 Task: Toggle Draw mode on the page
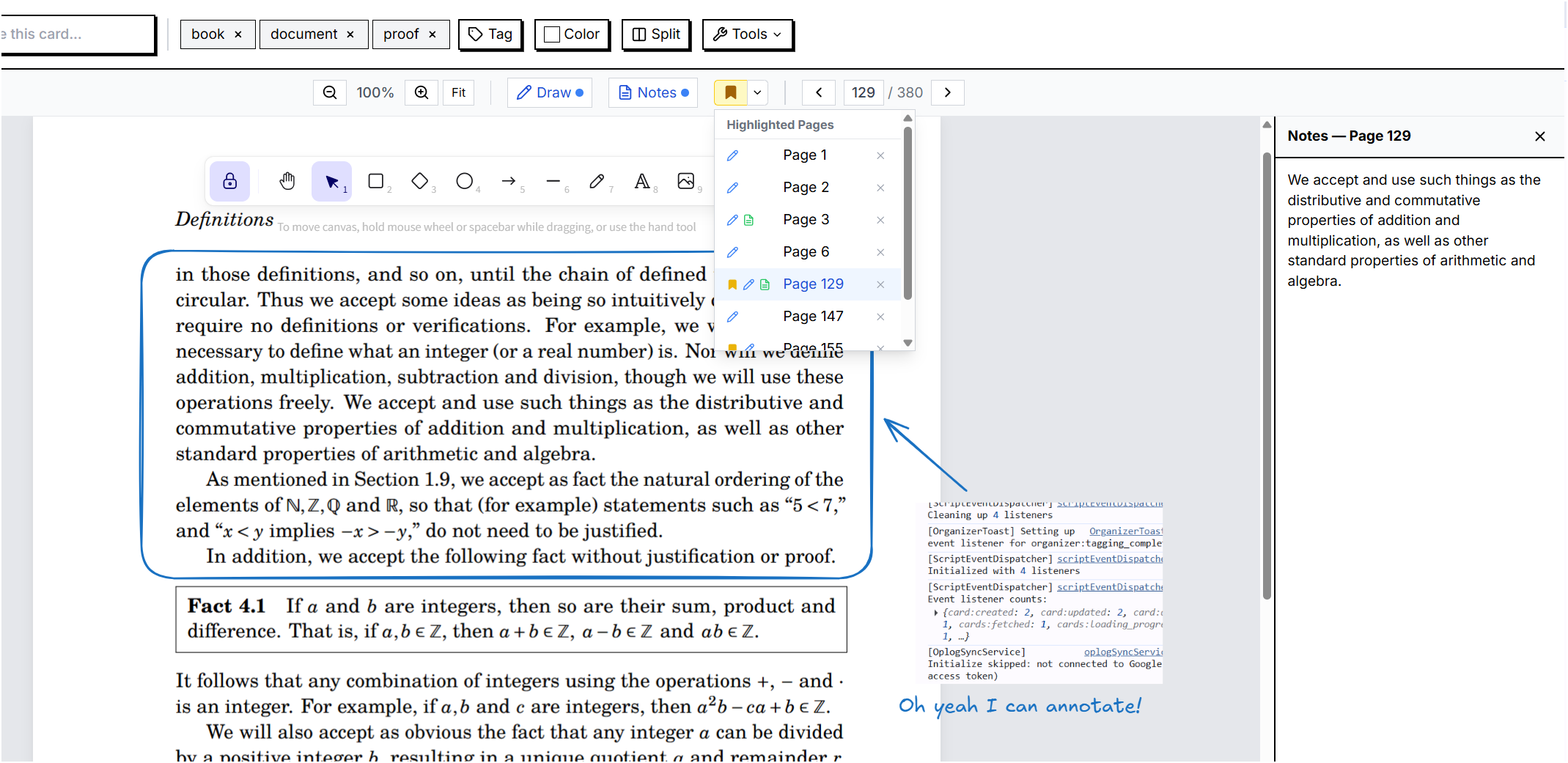(549, 92)
